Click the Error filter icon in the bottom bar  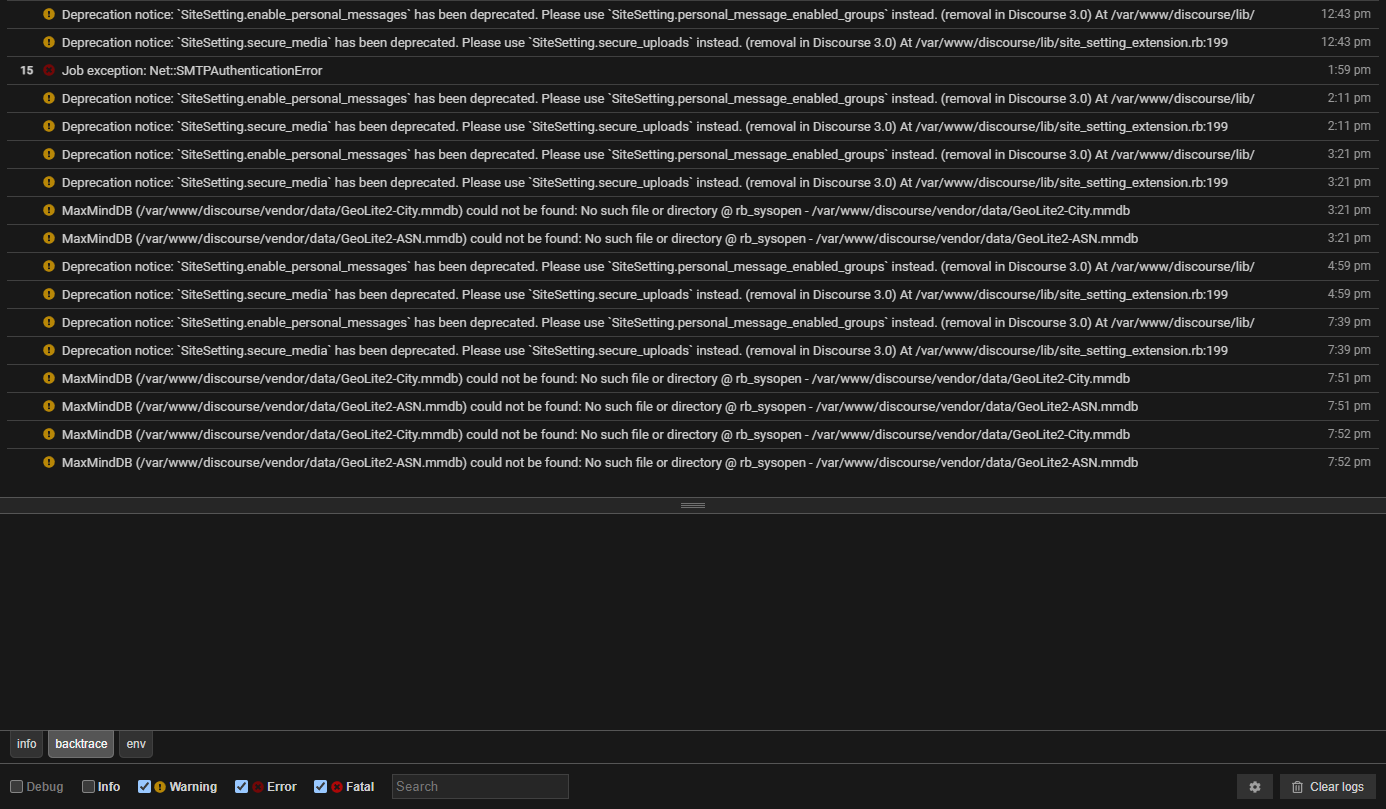tap(254, 786)
